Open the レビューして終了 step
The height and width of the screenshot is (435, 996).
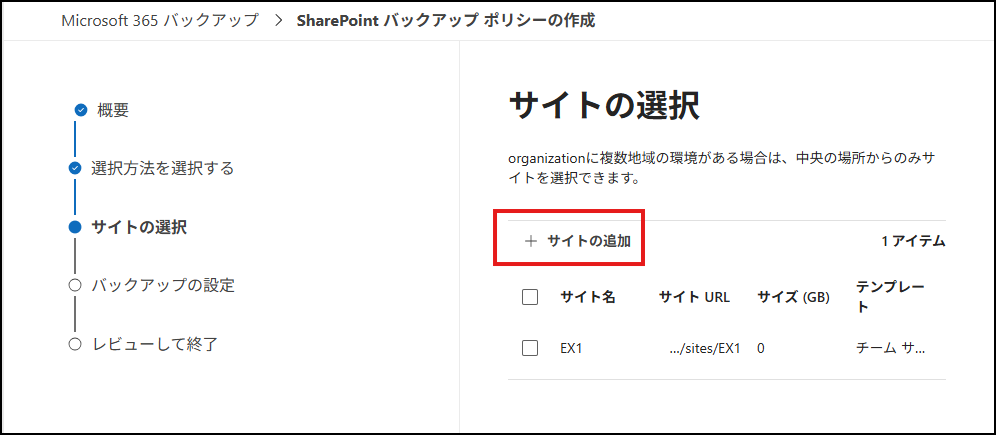(154, 344)
